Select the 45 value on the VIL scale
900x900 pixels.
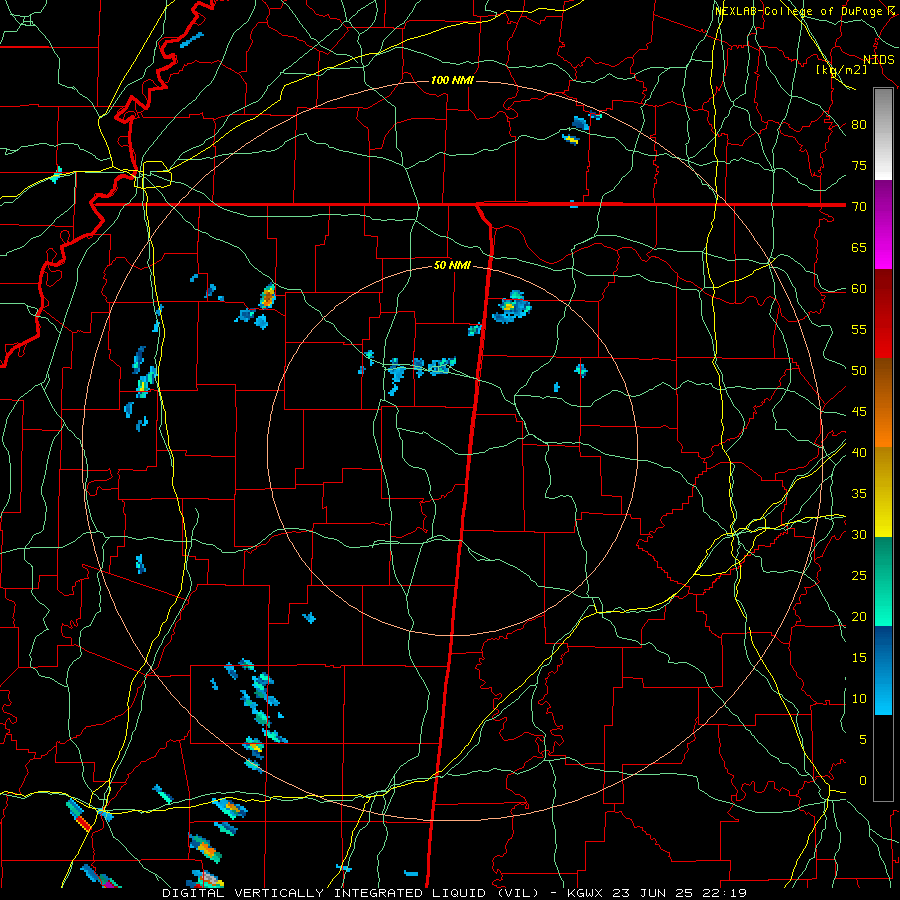(x=859, y=412)
